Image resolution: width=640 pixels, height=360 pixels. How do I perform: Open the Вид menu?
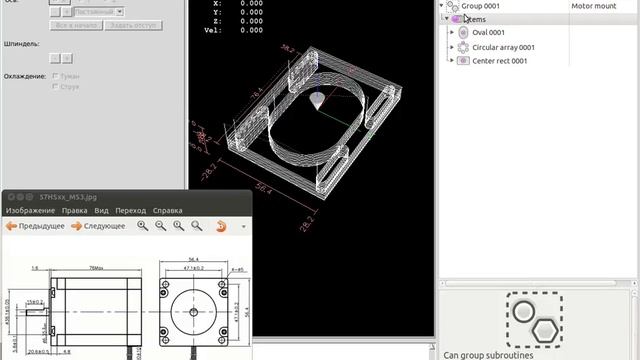point(101,211)
